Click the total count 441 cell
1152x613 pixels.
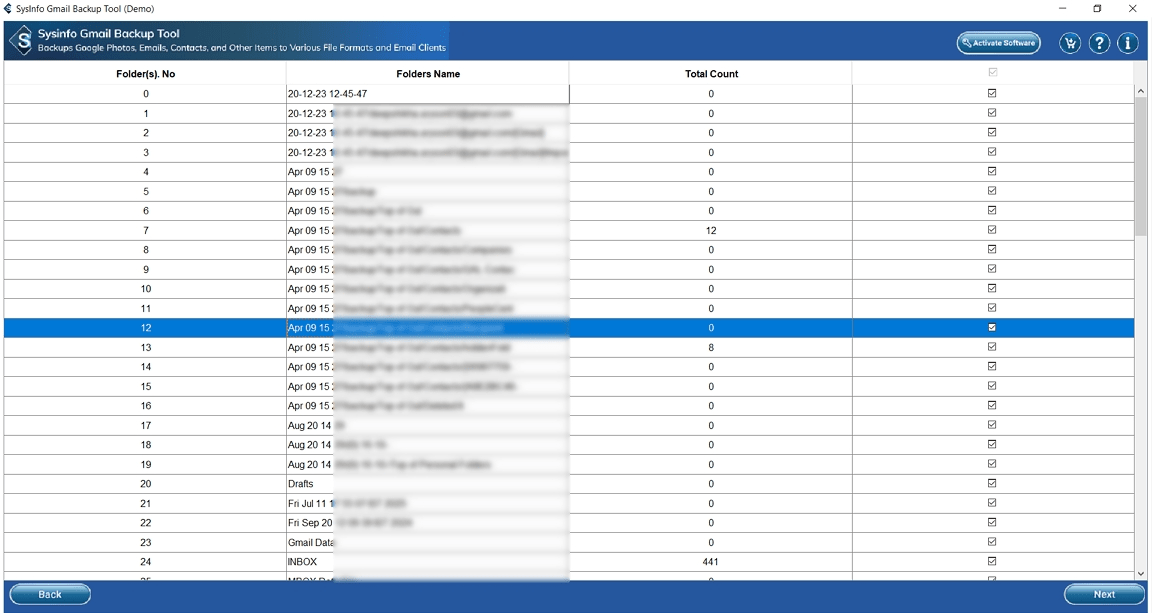(x=710, y=562)
